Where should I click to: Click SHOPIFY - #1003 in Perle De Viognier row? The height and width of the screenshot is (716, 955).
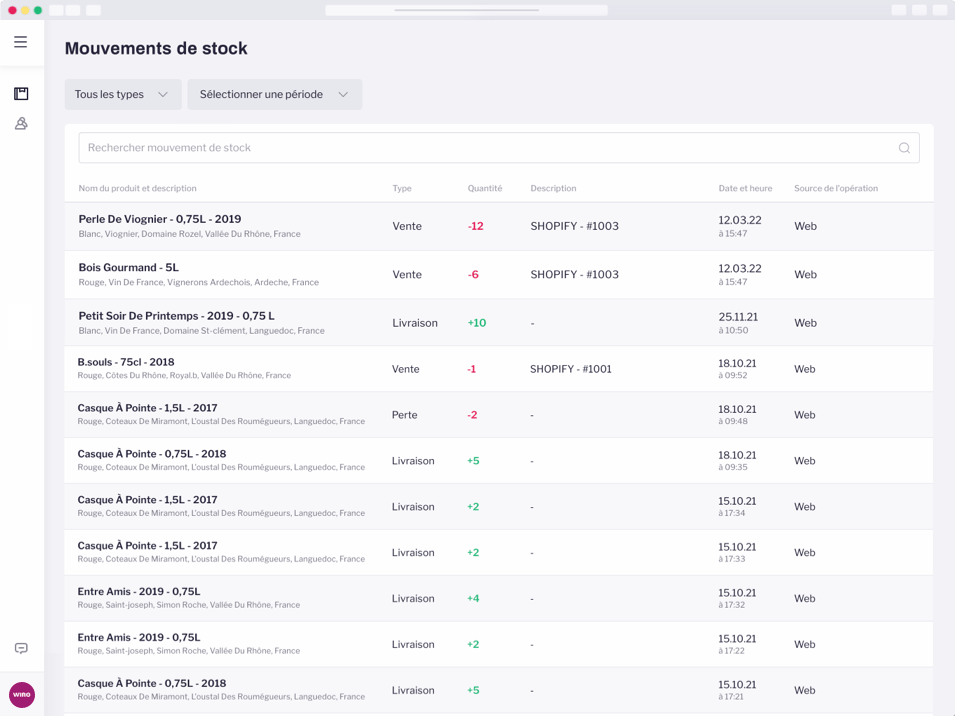tap(574, 226)
